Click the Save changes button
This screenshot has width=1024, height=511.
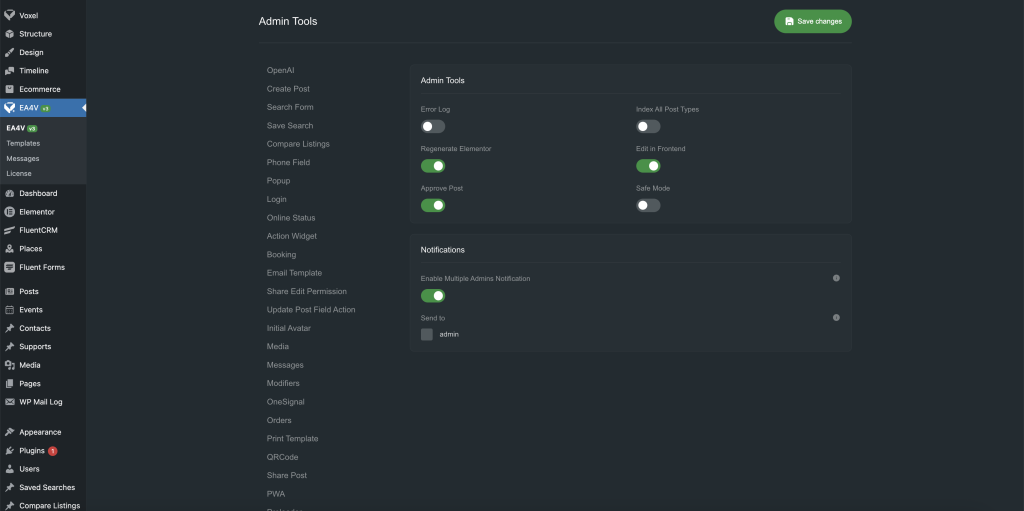pyautogui.click(x=812, y=21)
